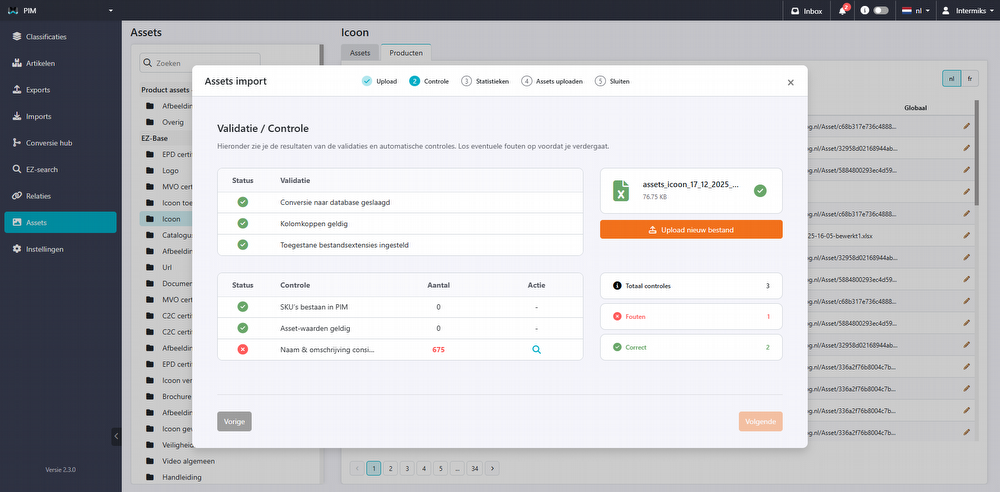Screen dimensions: 1000x492
Task: Select the nl language toggle button
Action: pos(951,78)
